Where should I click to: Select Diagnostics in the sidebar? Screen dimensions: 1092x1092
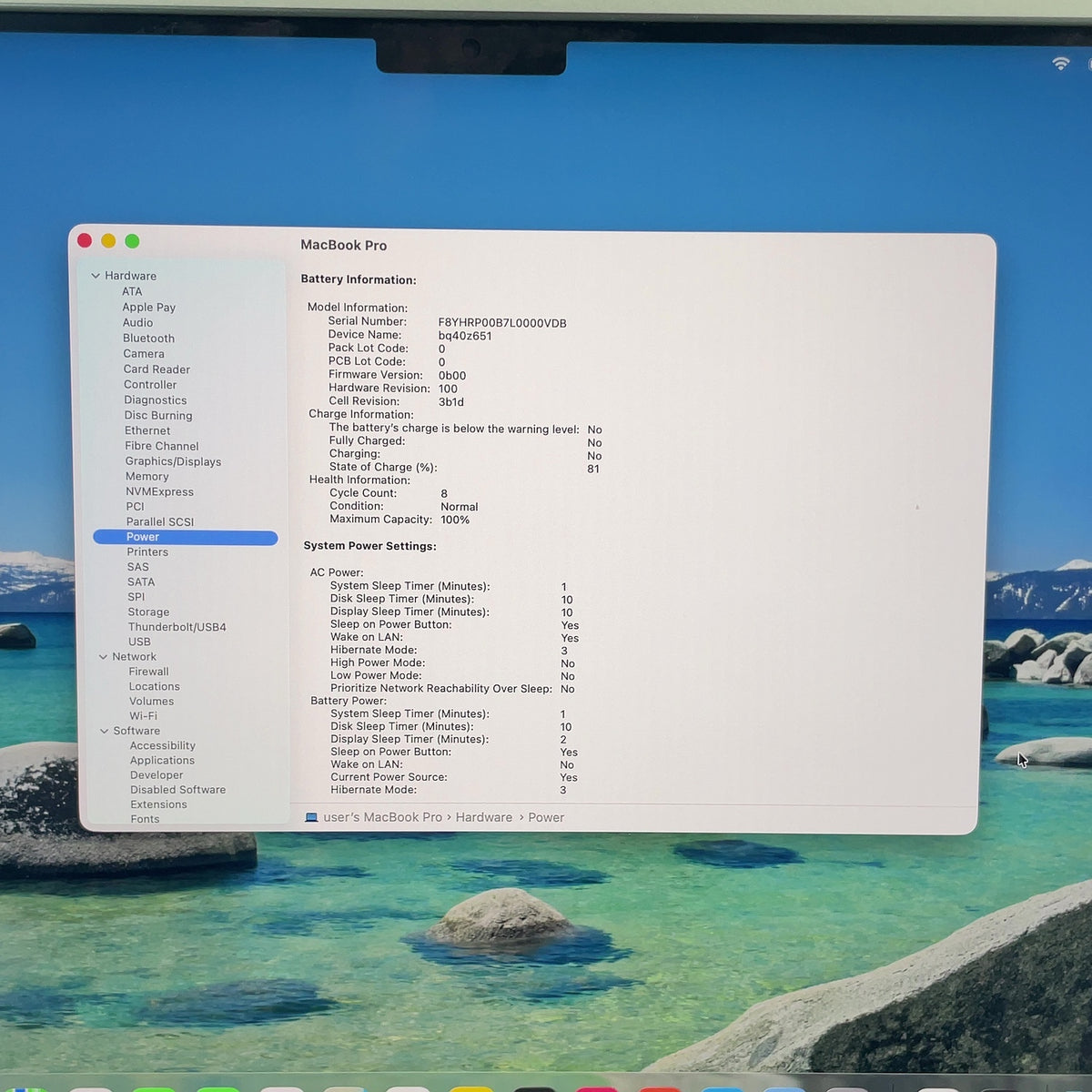156,400
